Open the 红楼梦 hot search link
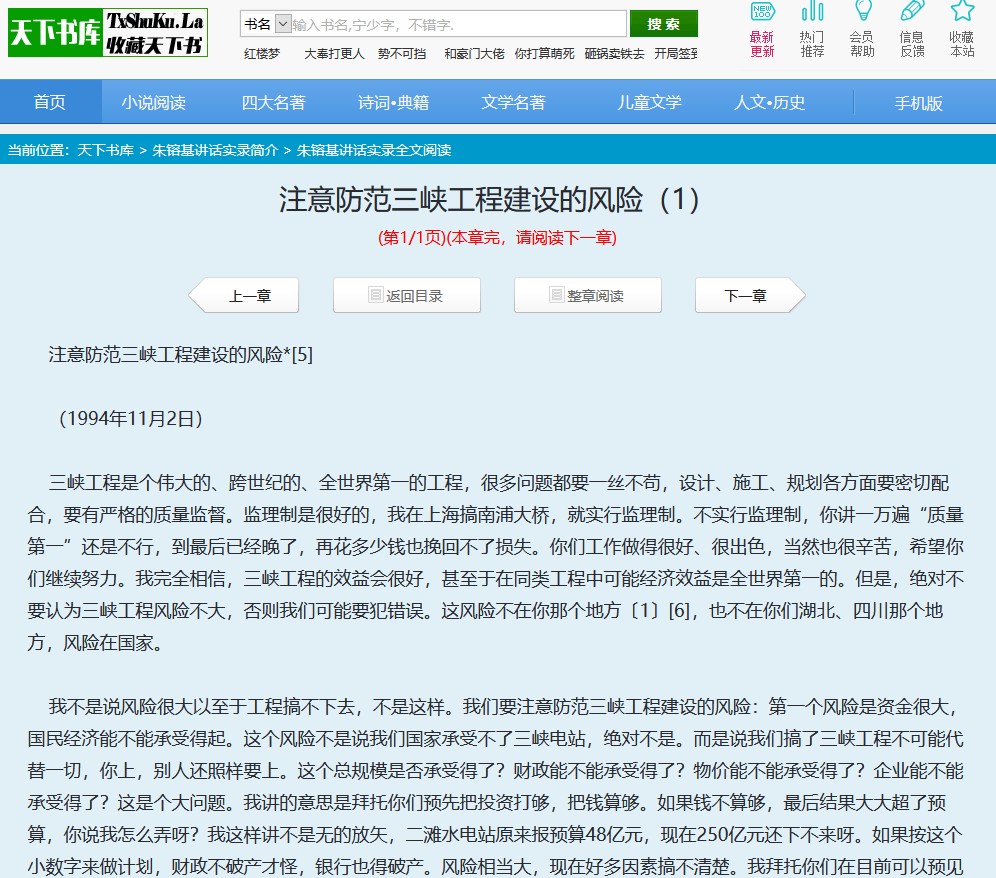Screen dimensions: 996x878 [262, 54]
